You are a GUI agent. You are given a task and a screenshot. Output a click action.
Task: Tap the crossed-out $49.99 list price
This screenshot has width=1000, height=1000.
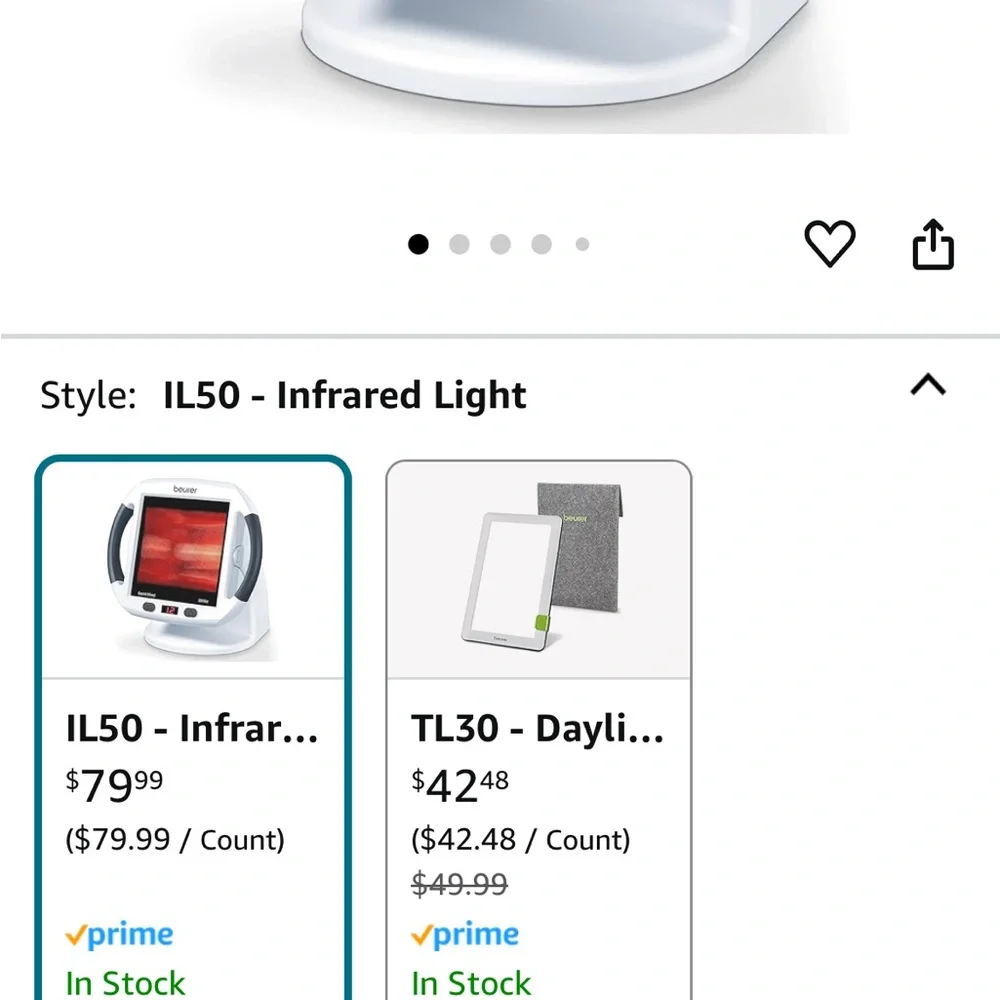point(459,884)
